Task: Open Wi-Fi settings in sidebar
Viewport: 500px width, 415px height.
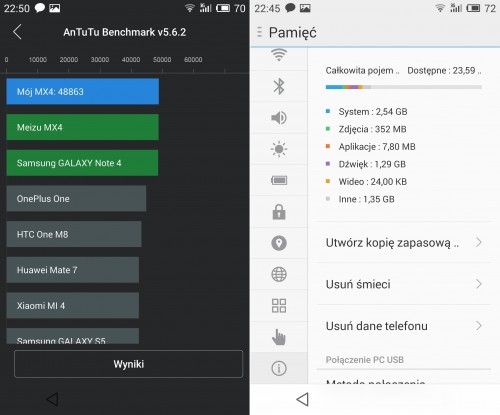Action: pos(279,55)
